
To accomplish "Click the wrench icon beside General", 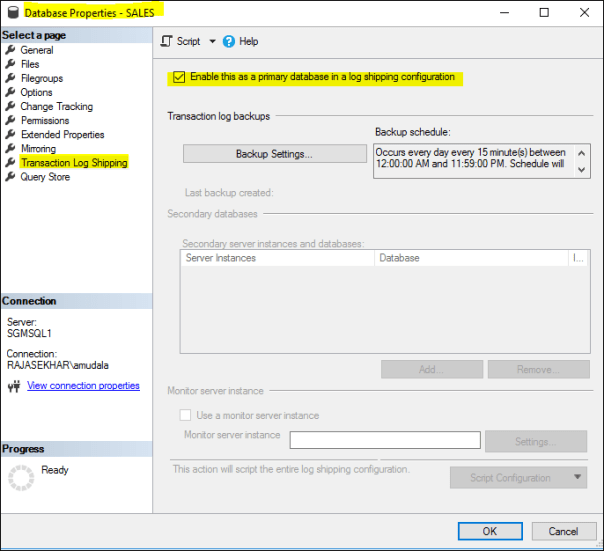I will click(x=10, y=50).
